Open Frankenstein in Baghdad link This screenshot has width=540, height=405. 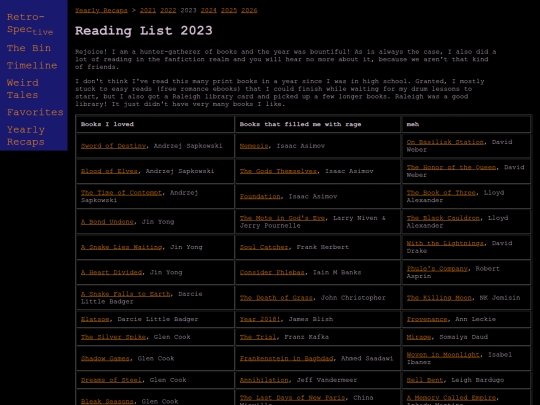coord(287,358)
